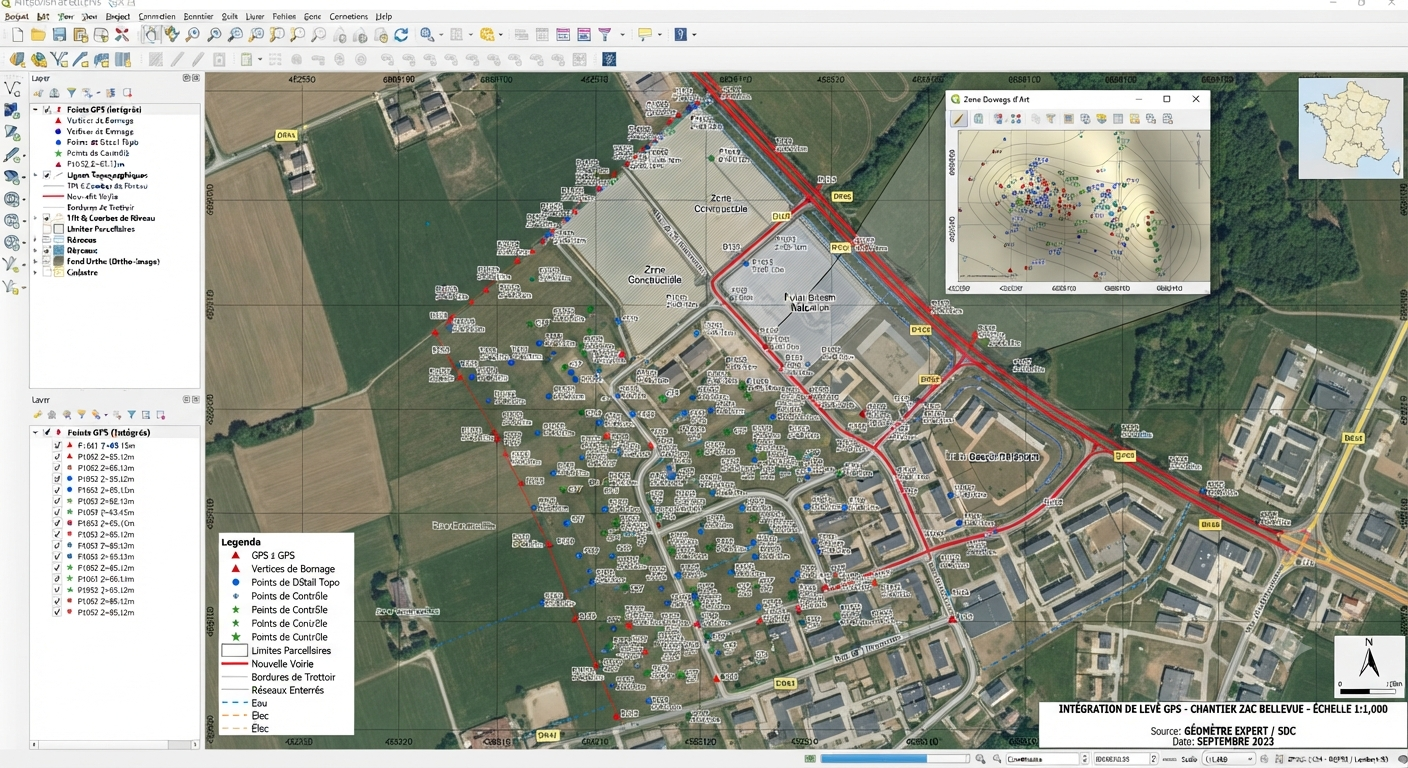Click 'Réseaux Enterrés' in the Legenda box
This screenshot has width=1408, height=768.
(x=287, y=690)
